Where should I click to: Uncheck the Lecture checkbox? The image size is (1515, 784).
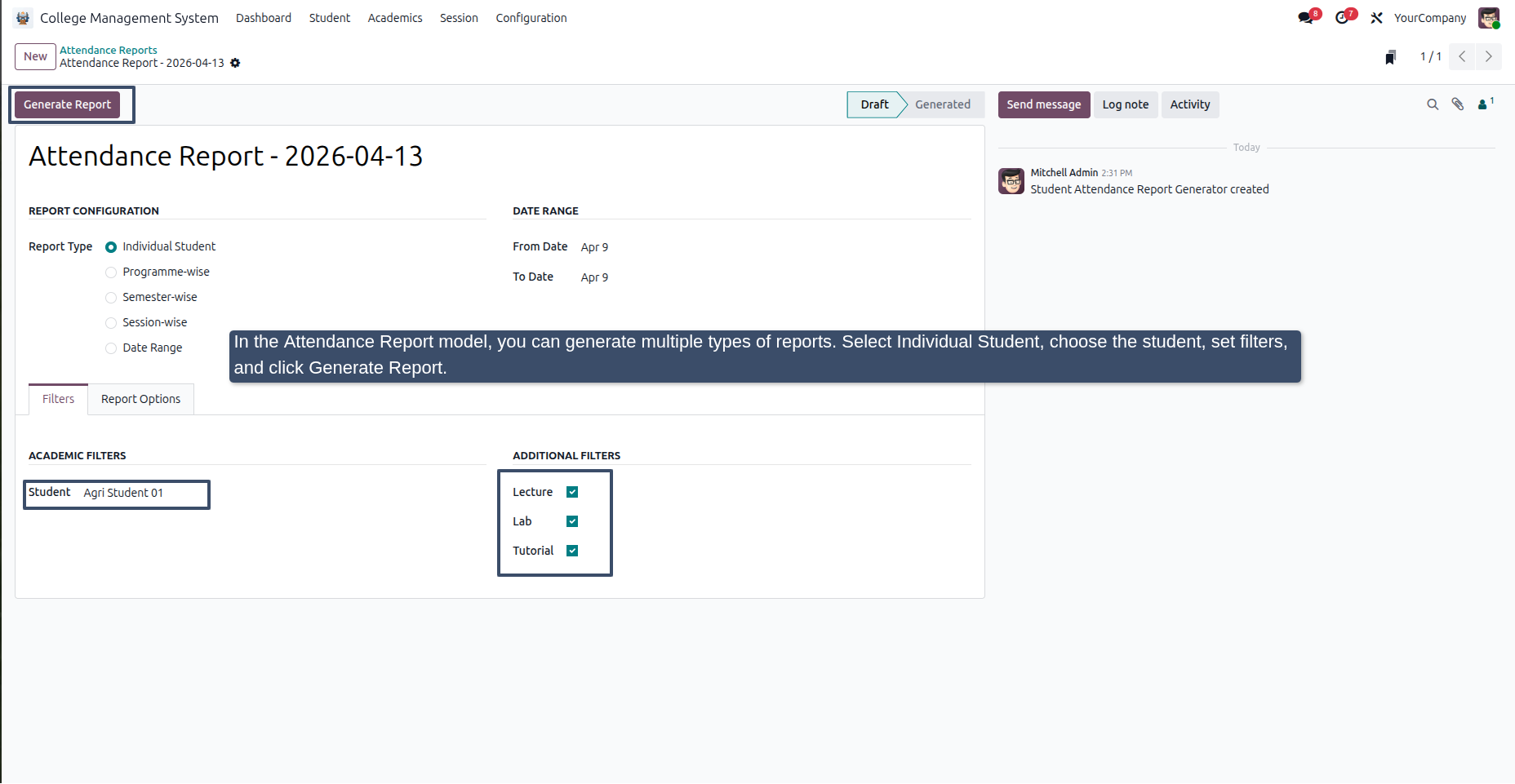click(x=572, y=492)
